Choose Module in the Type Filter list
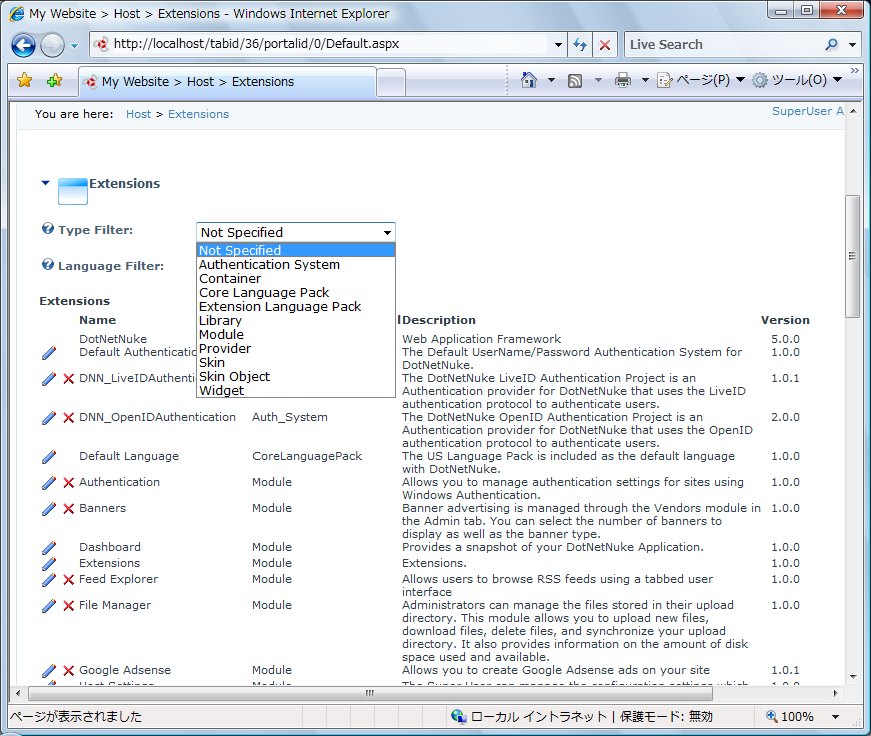The height and width of the screenshot is (736, 871). point(296,334)
